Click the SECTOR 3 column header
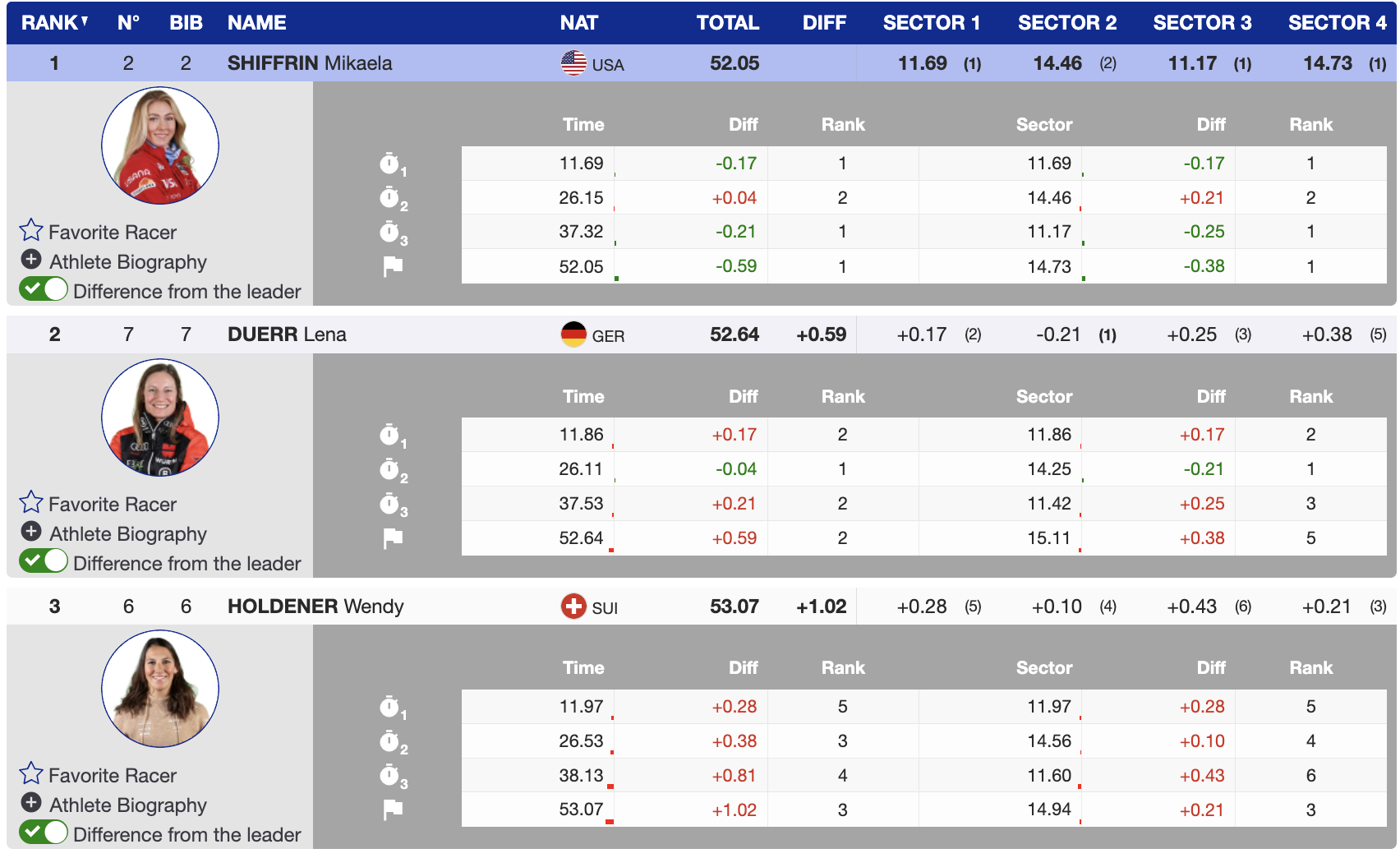The image size is (1400, 858). click(x=1201, y=23)
